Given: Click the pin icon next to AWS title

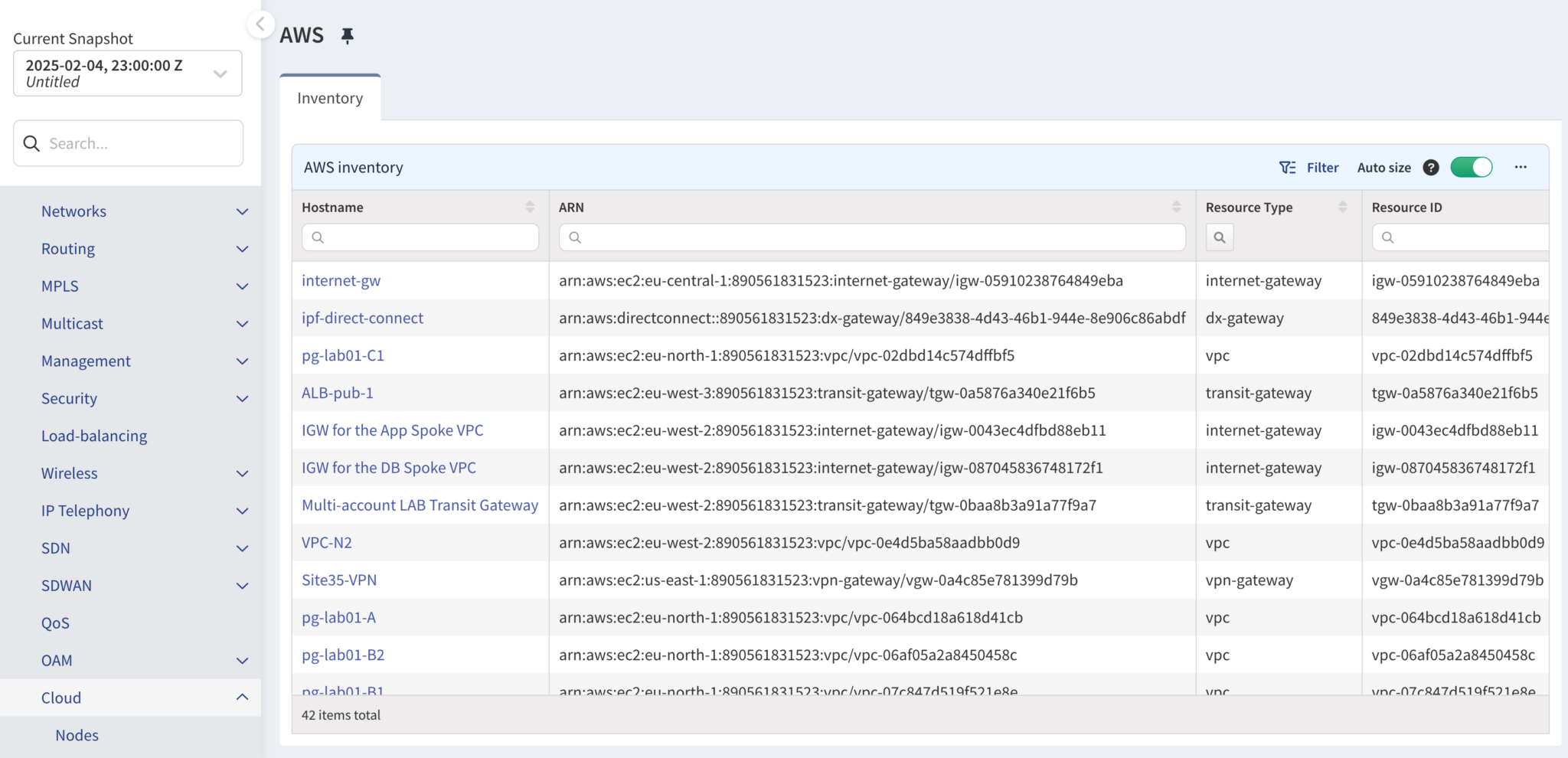Looking at the screenshot, I should point(348,35).
